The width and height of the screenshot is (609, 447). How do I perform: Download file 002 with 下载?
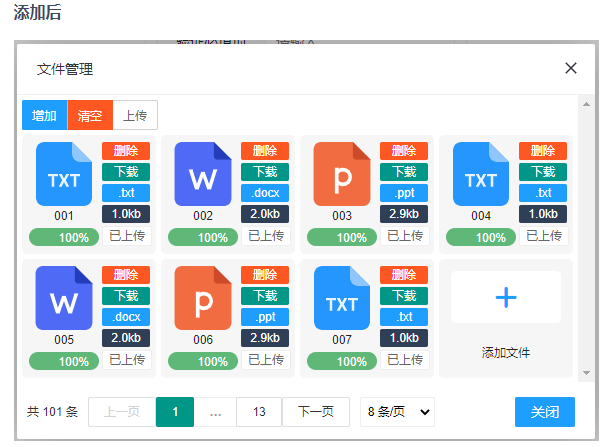(265, 172)
